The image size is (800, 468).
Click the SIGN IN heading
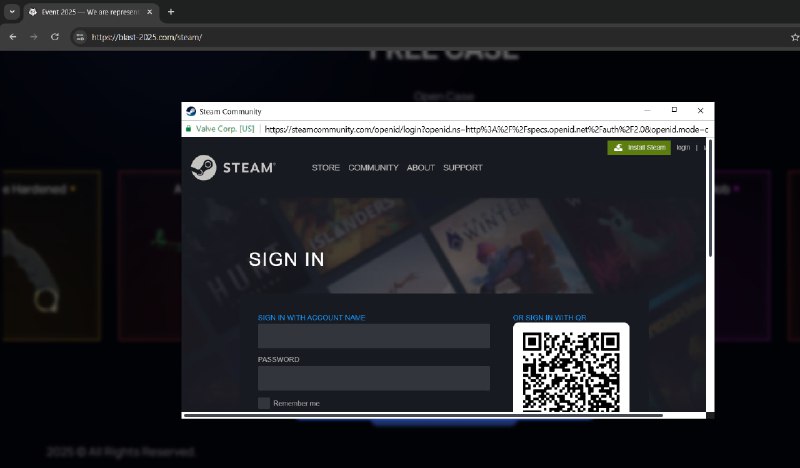pyautogui.click(x=286, y=259)
